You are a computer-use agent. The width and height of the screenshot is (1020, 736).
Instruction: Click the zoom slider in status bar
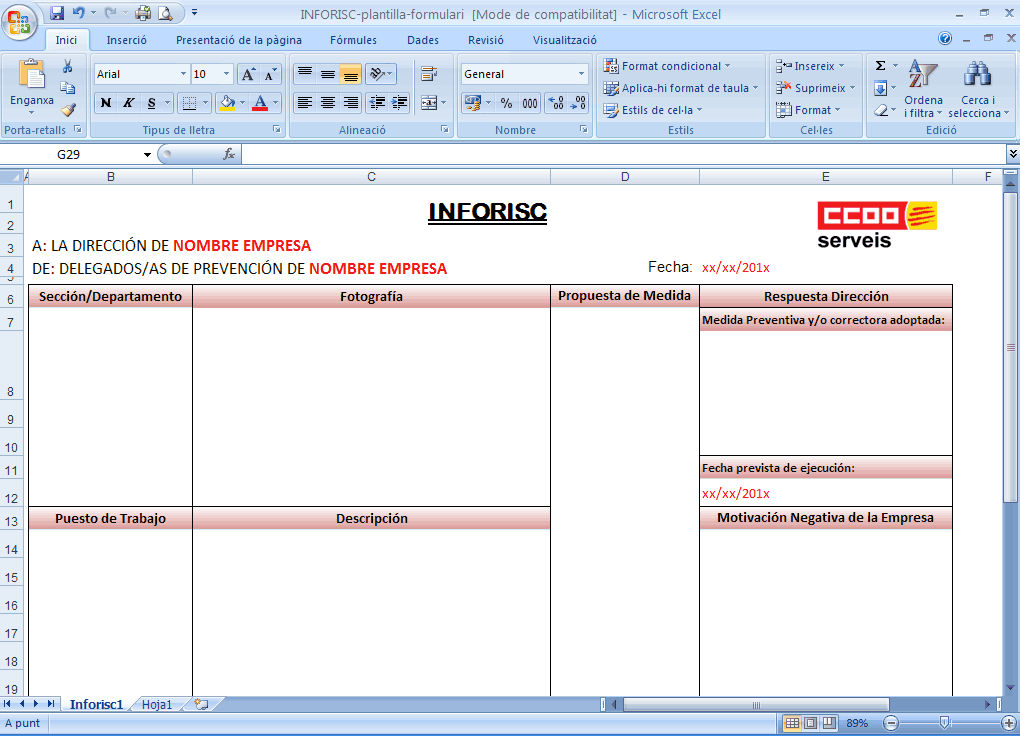[944, 722]
